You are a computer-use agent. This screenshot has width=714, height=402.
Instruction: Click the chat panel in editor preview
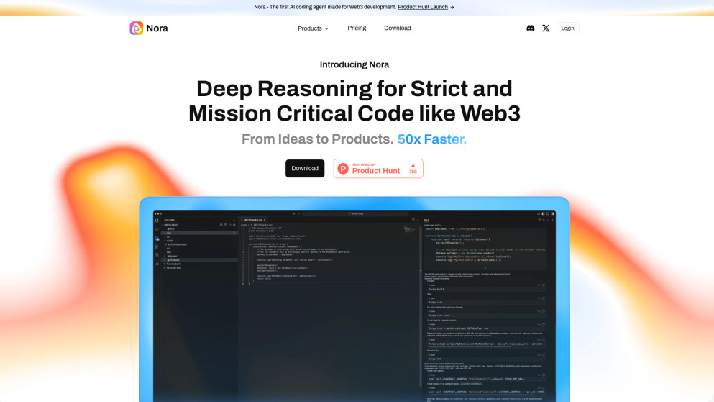(x=485, y=300)
